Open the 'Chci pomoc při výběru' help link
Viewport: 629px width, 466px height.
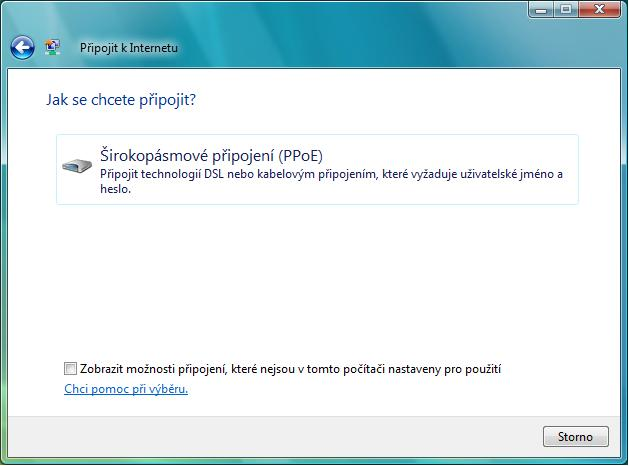pos(126,389)
